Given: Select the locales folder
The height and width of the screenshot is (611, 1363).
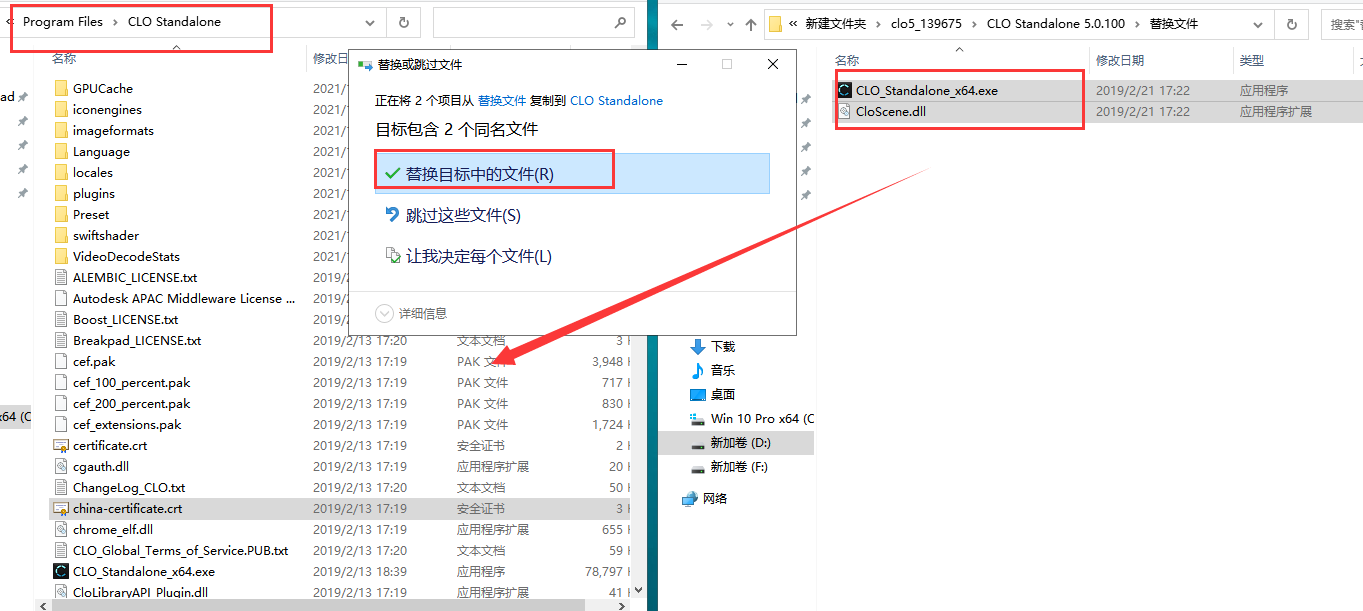Looking at the screenshot, I should click(93, 172).
